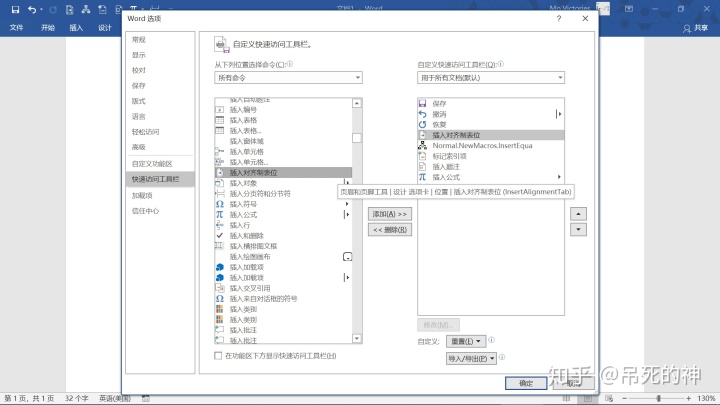
Task: Open the 设计 ribbon tab
Action: click(104, 28)
